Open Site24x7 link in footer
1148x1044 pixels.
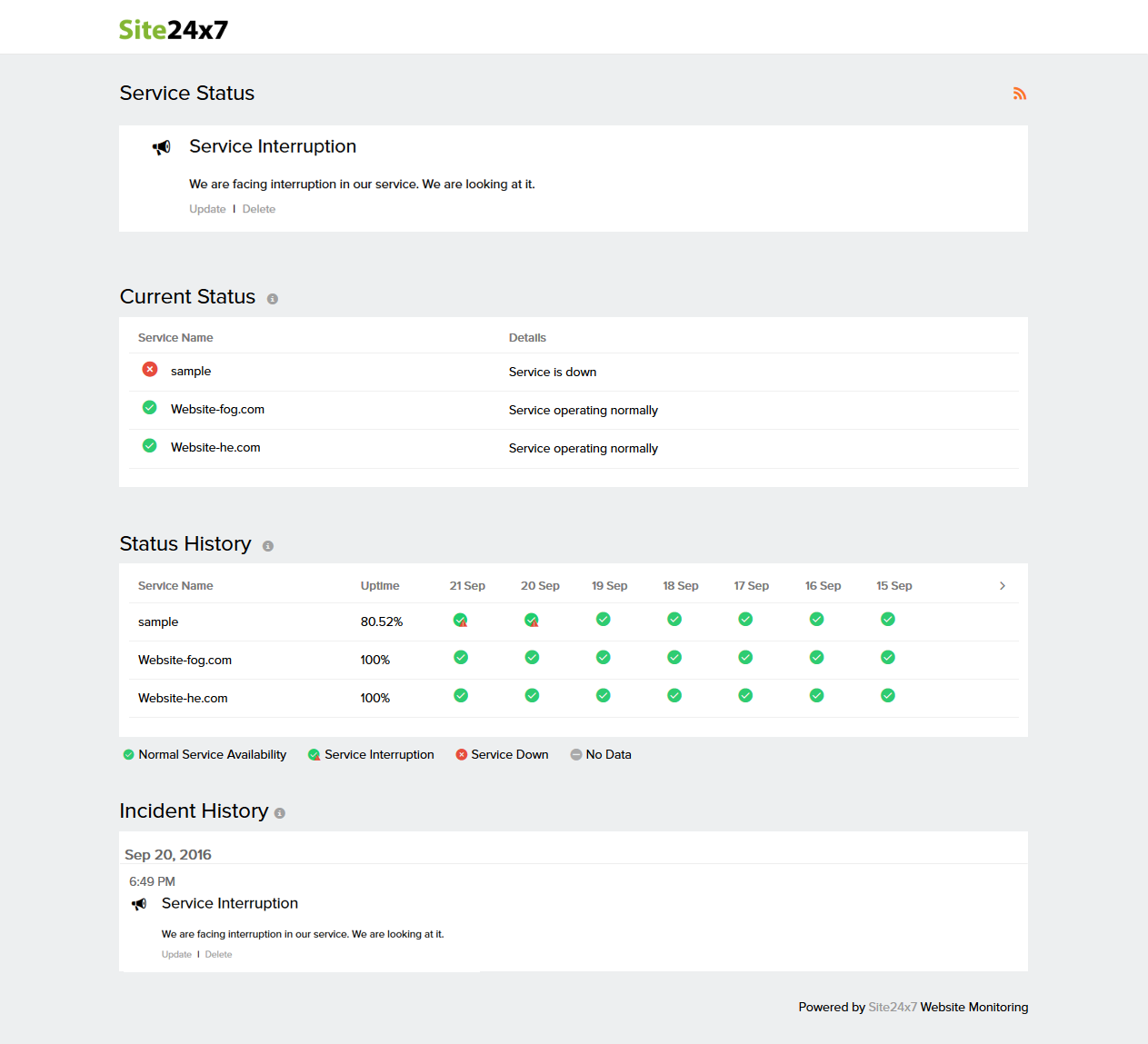tap(892, 1007)
